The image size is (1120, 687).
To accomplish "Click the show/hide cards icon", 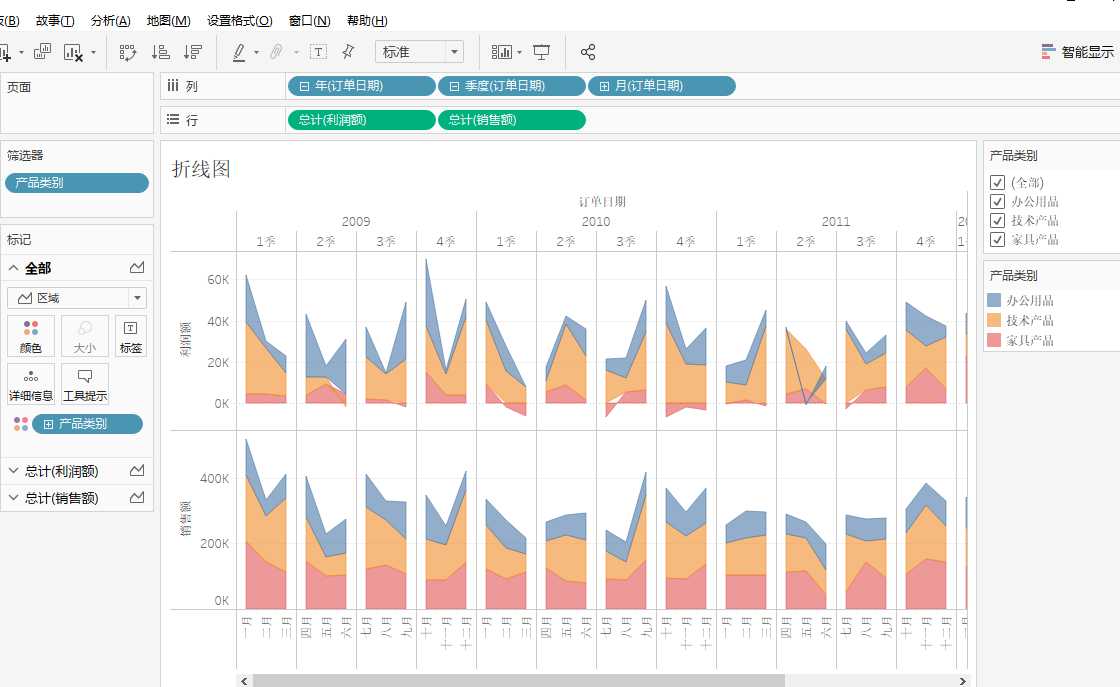I will pos(501,52).
